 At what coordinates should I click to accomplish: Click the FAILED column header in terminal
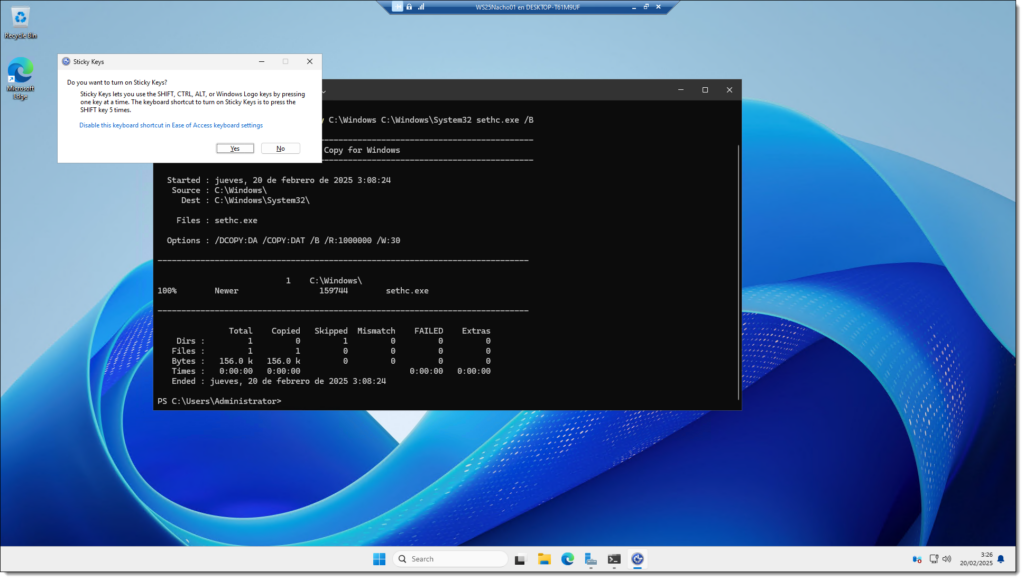[x=428, y=331]
